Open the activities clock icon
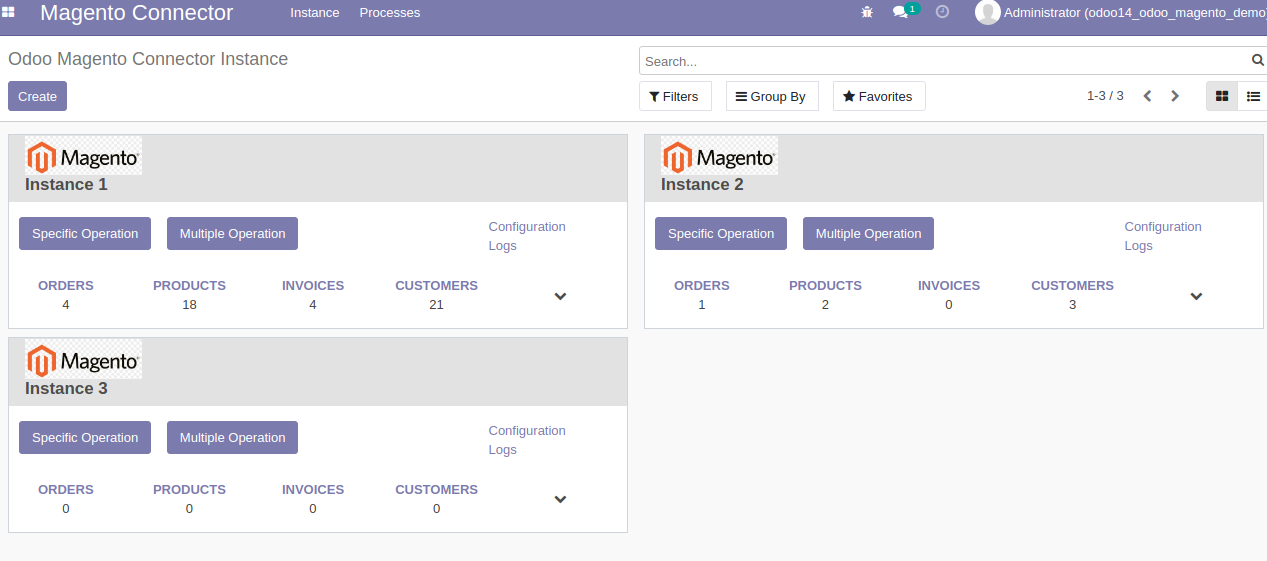The height and width of the screenshot is (561, 1267). [x=942, y=12]
